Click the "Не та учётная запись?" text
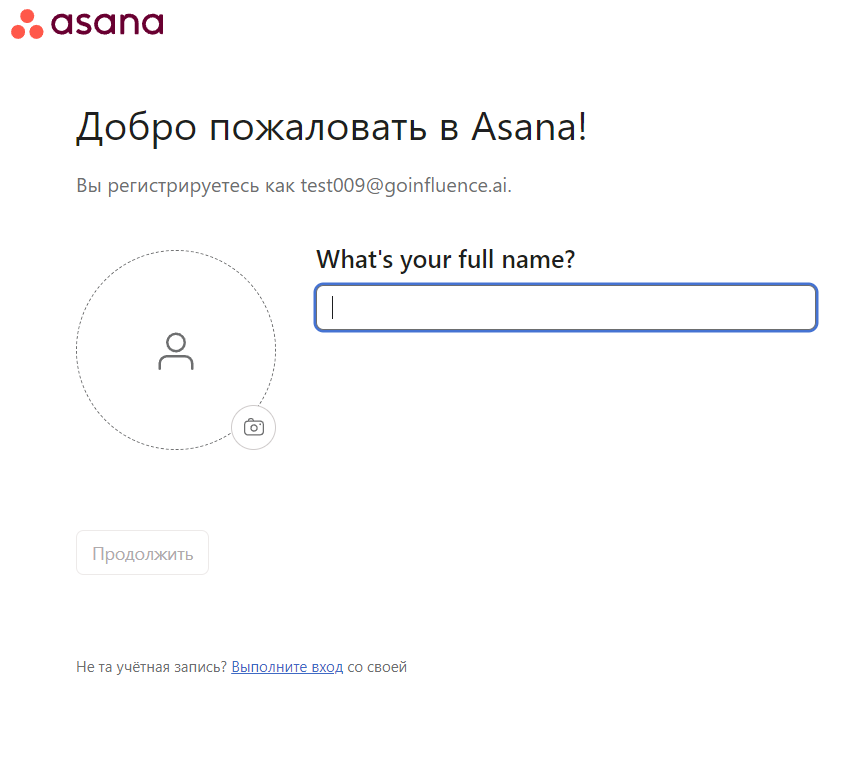849x769 pixels. (x=151, y=667)
